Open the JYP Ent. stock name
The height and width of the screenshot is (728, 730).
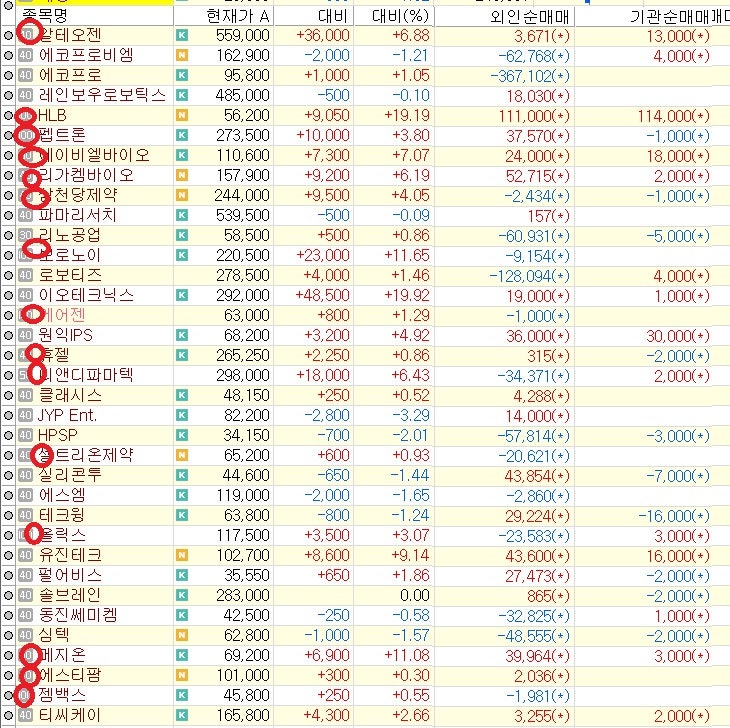point(68,415)
